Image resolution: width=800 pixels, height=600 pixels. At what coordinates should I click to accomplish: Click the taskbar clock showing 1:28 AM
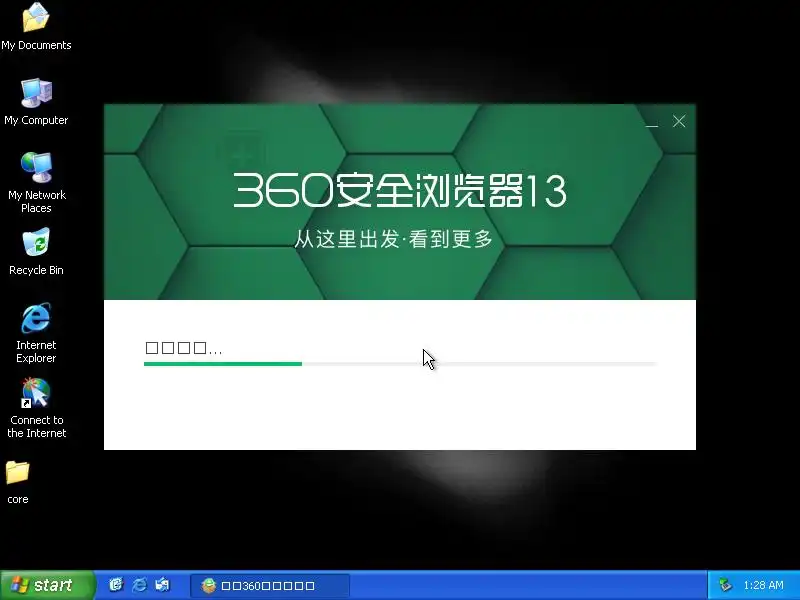click(x=763, y=585)
